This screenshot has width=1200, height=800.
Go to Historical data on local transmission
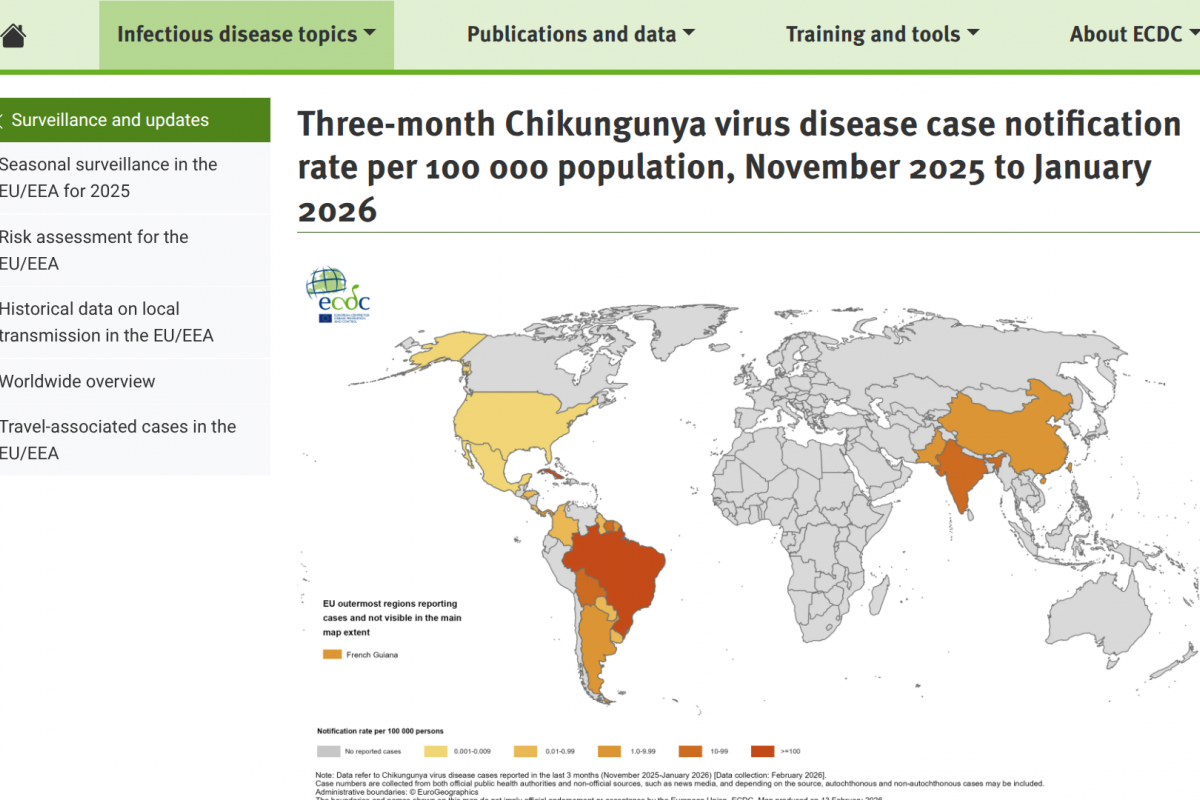(106, 322)
